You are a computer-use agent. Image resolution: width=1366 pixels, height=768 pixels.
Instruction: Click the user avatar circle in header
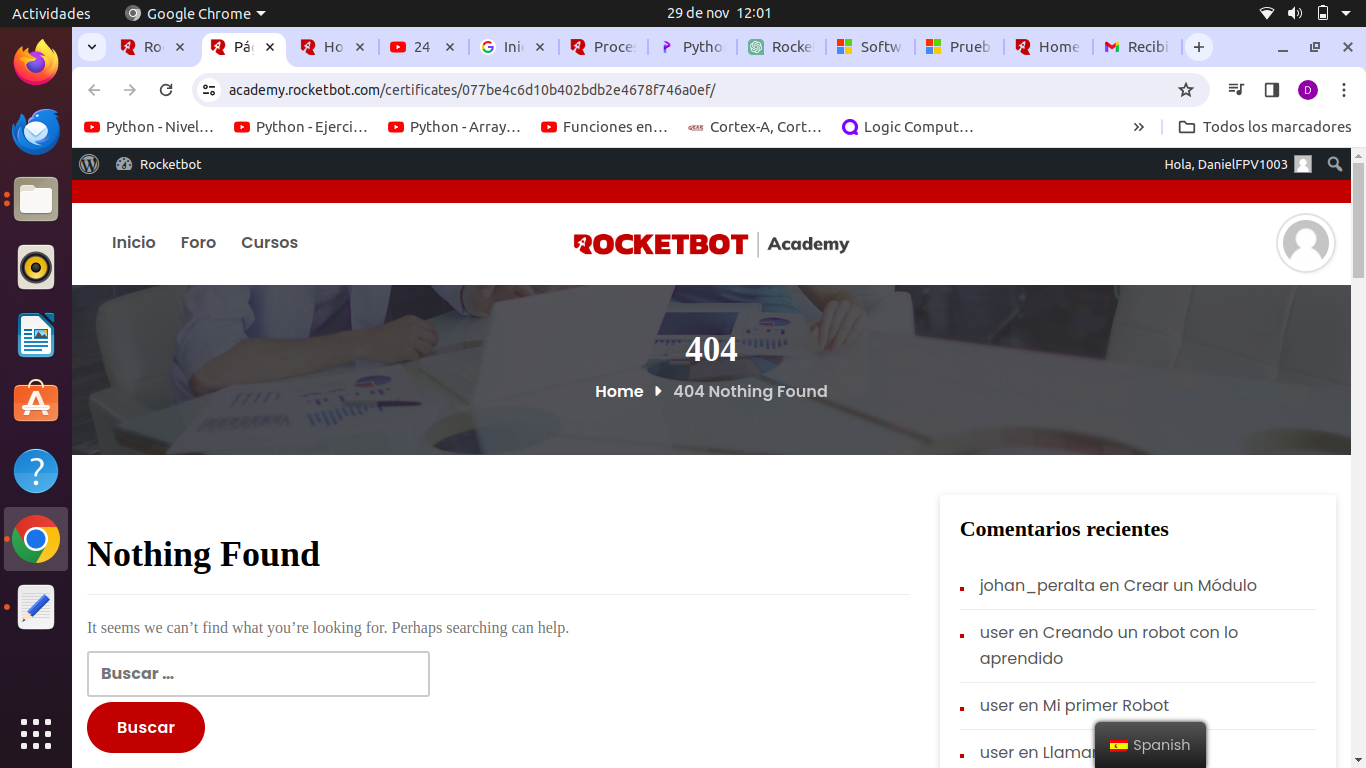pos(1305,243)
